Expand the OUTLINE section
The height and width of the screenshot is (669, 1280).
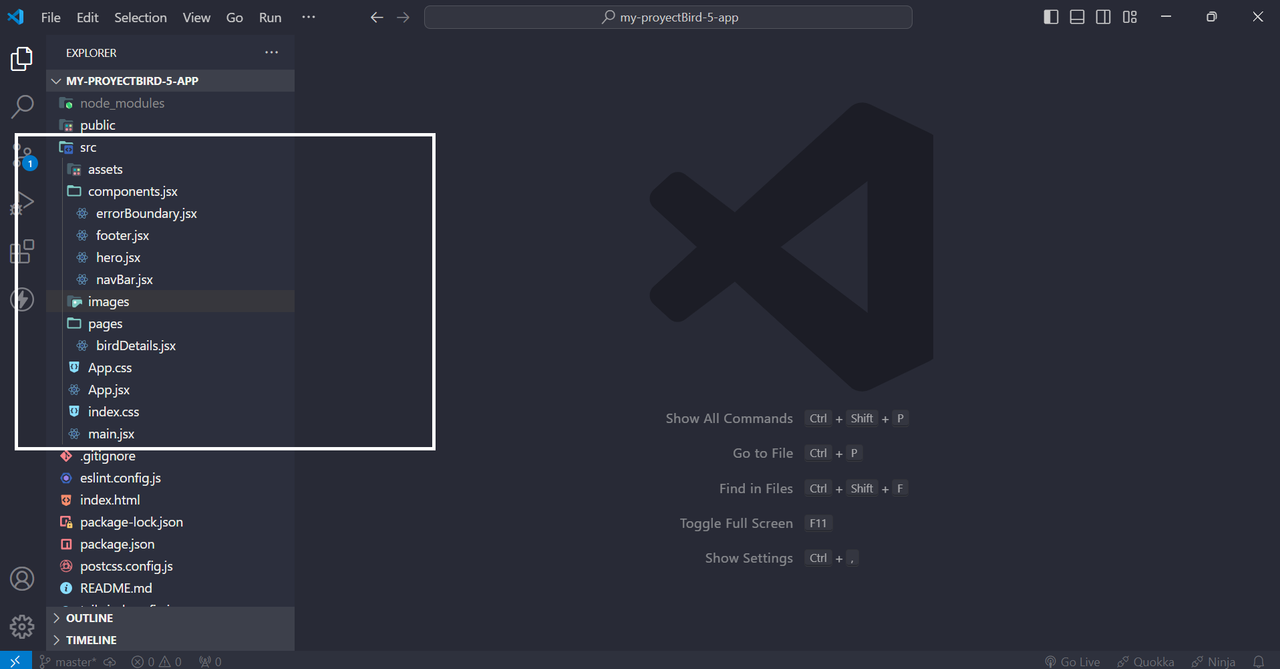pos(170,618)
